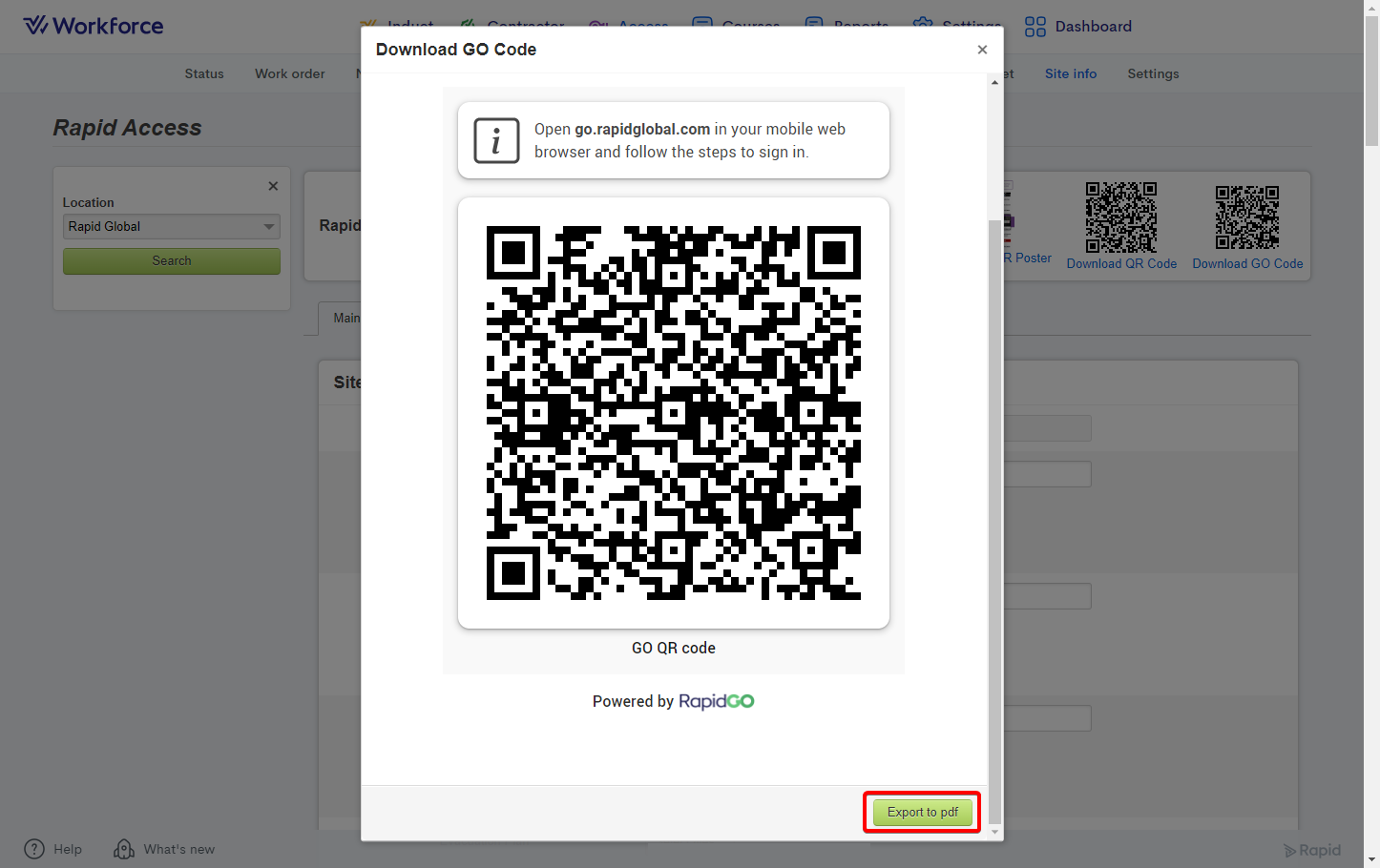1380x868 pixels.
Task: Click the RapidGO logo in the dialog
Action: 716,702
